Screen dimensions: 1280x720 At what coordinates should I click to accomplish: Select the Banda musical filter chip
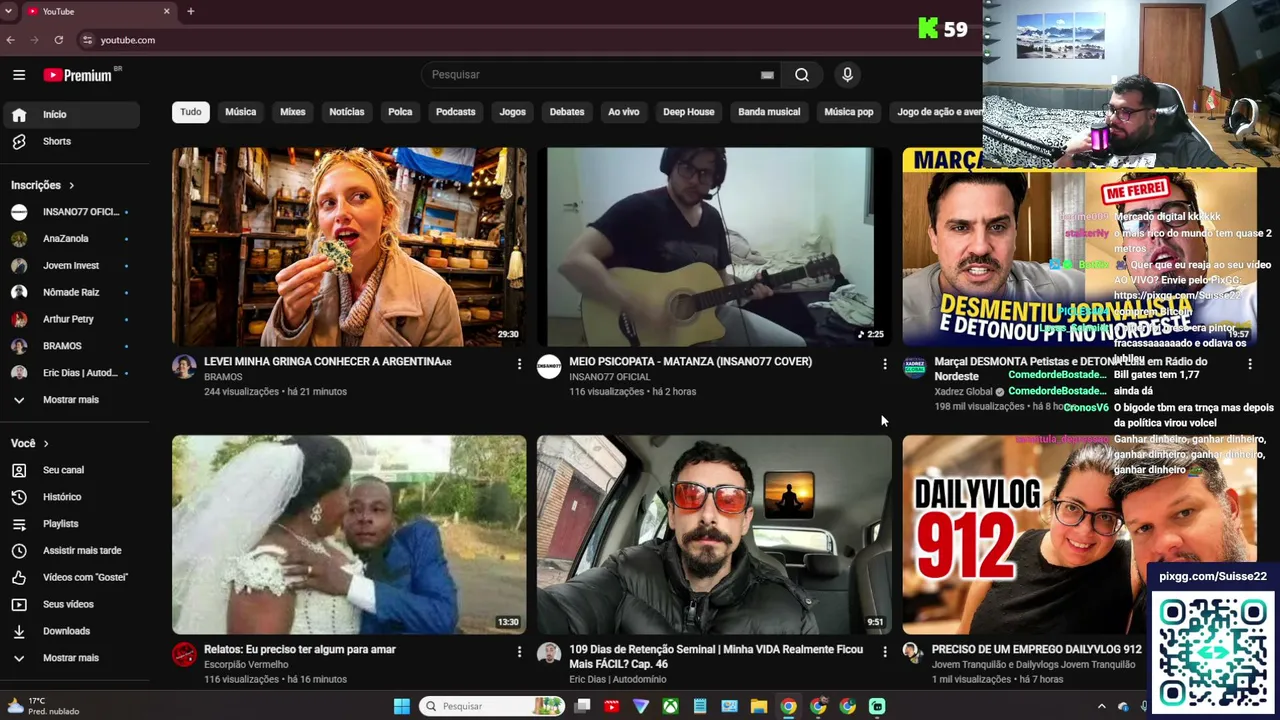tap(769, 112)
